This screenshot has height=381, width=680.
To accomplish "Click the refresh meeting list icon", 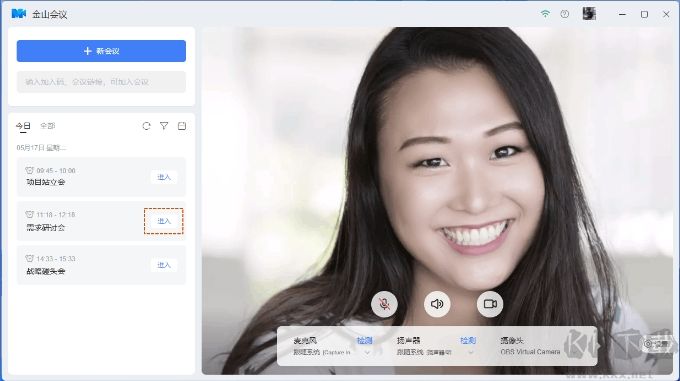I will point(147,126).
